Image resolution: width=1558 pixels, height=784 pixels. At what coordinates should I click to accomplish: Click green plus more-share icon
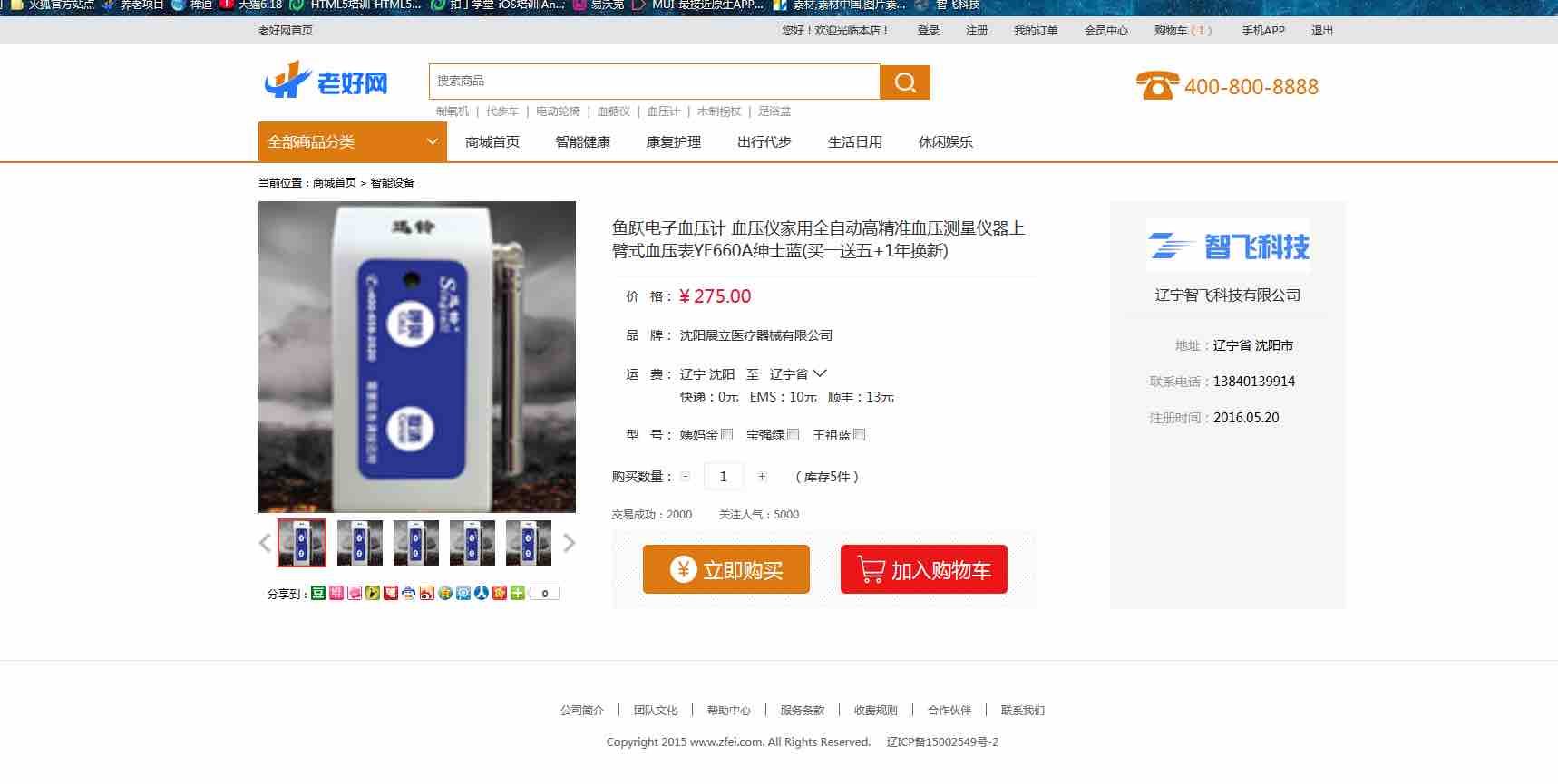tap(518, 593)
